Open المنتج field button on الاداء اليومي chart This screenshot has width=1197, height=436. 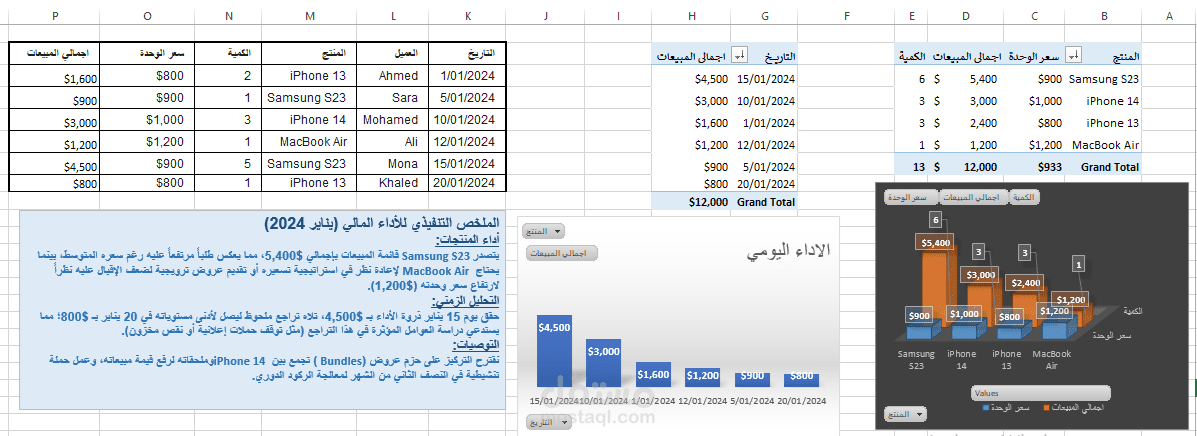point(544,231)
